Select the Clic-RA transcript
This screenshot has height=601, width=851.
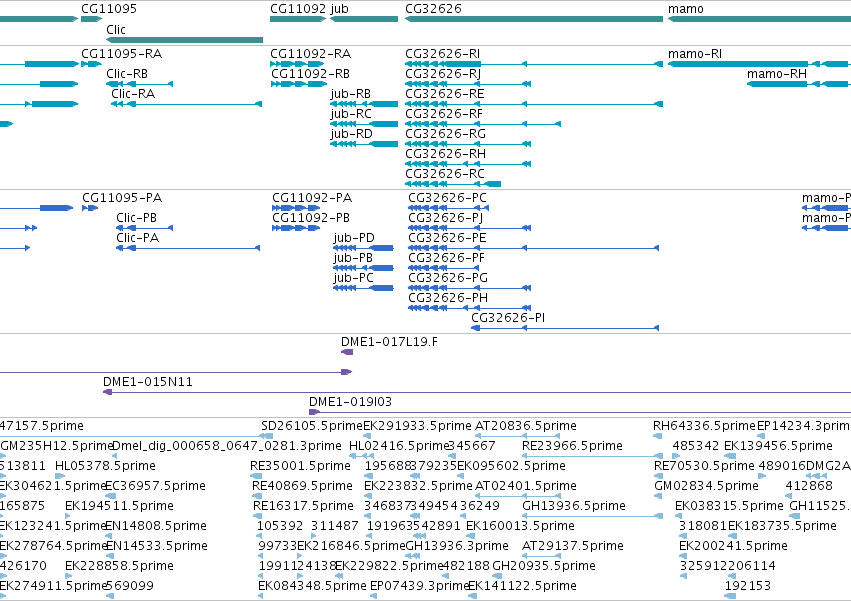coord(186,104)
